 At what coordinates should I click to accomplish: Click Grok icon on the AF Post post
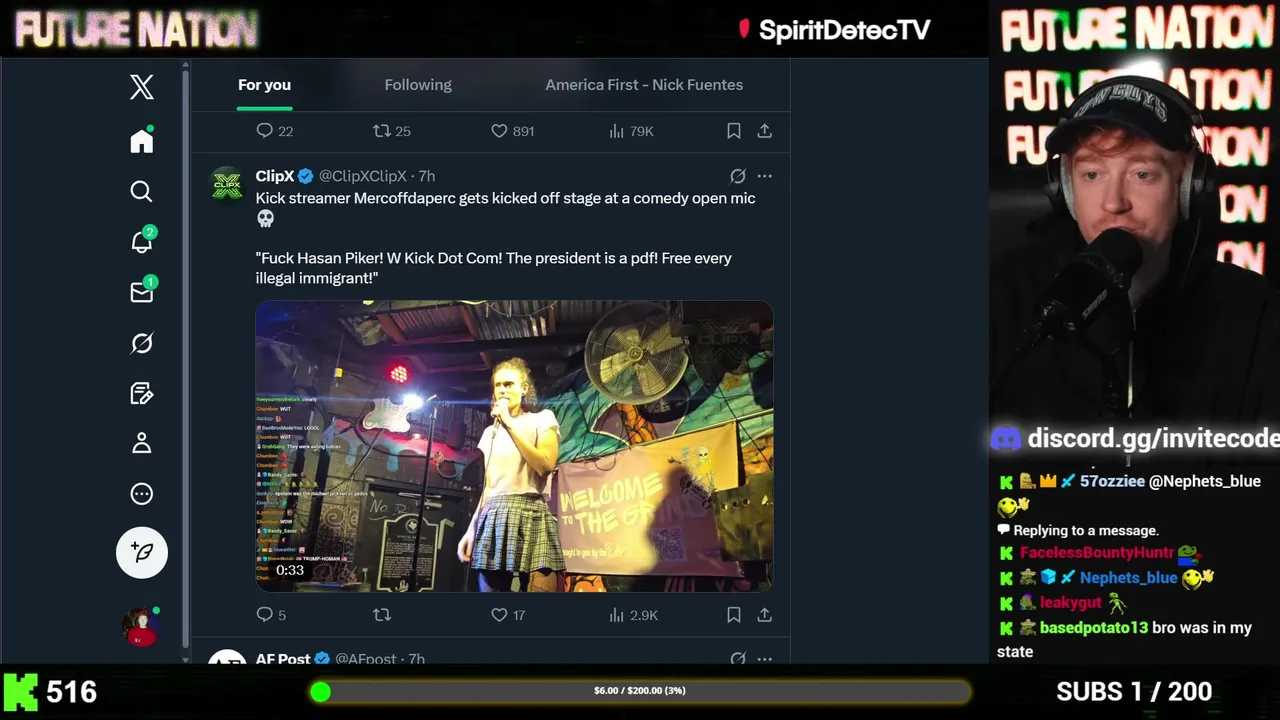coord(738,659)
